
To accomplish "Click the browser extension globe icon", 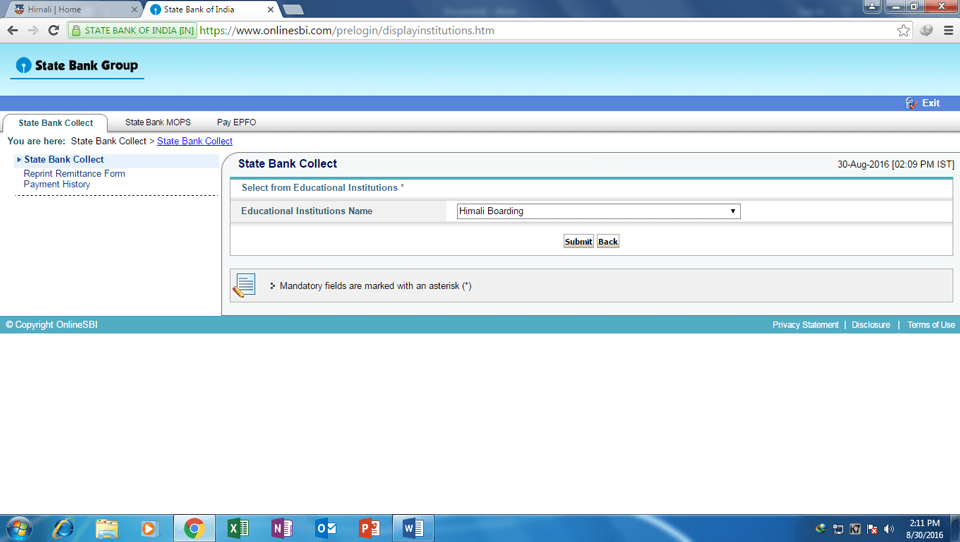I will pyautogui.click(x=926, y=30).
